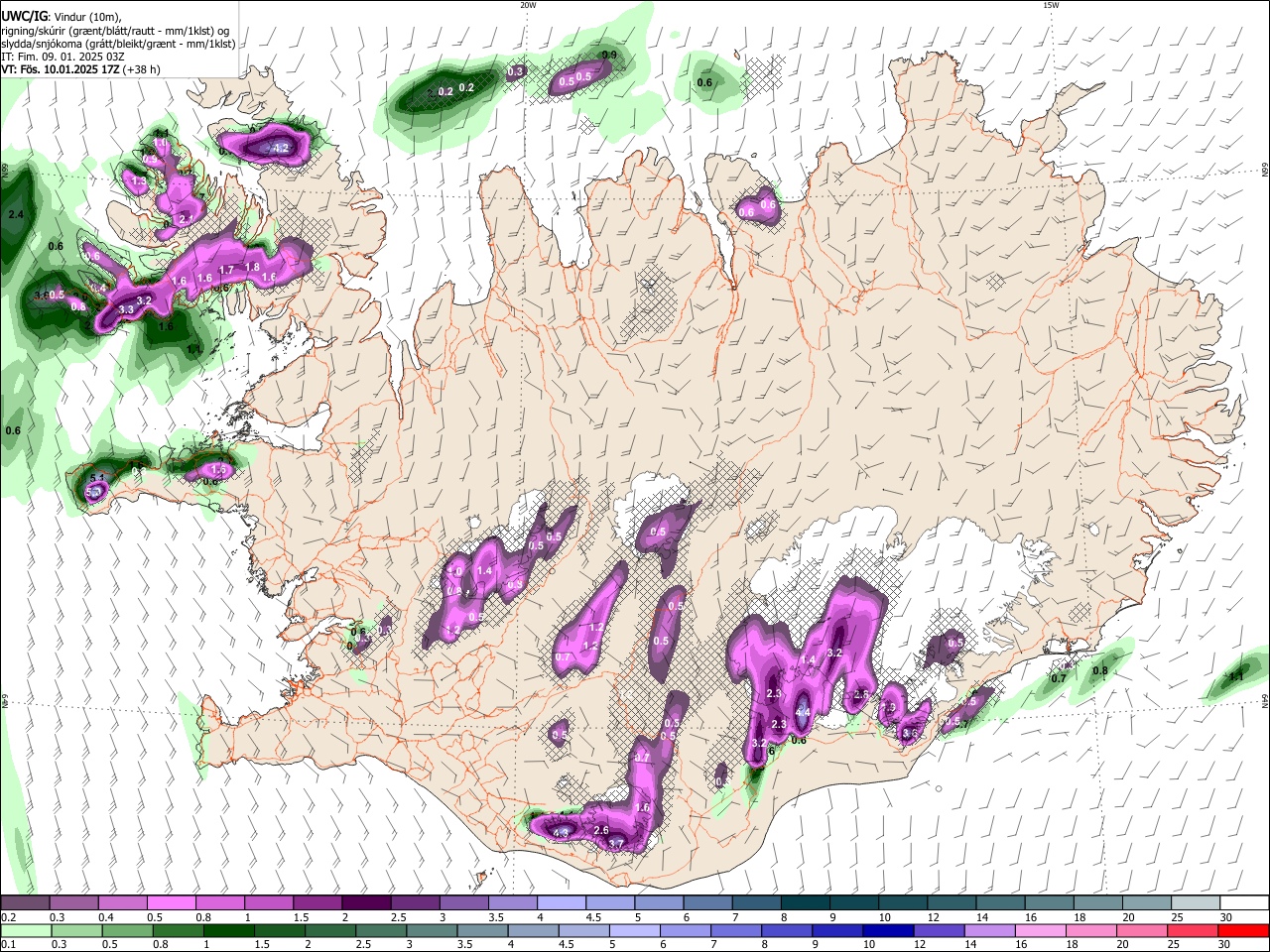Click the 0.2 label in the upper legend

(9, 917)
